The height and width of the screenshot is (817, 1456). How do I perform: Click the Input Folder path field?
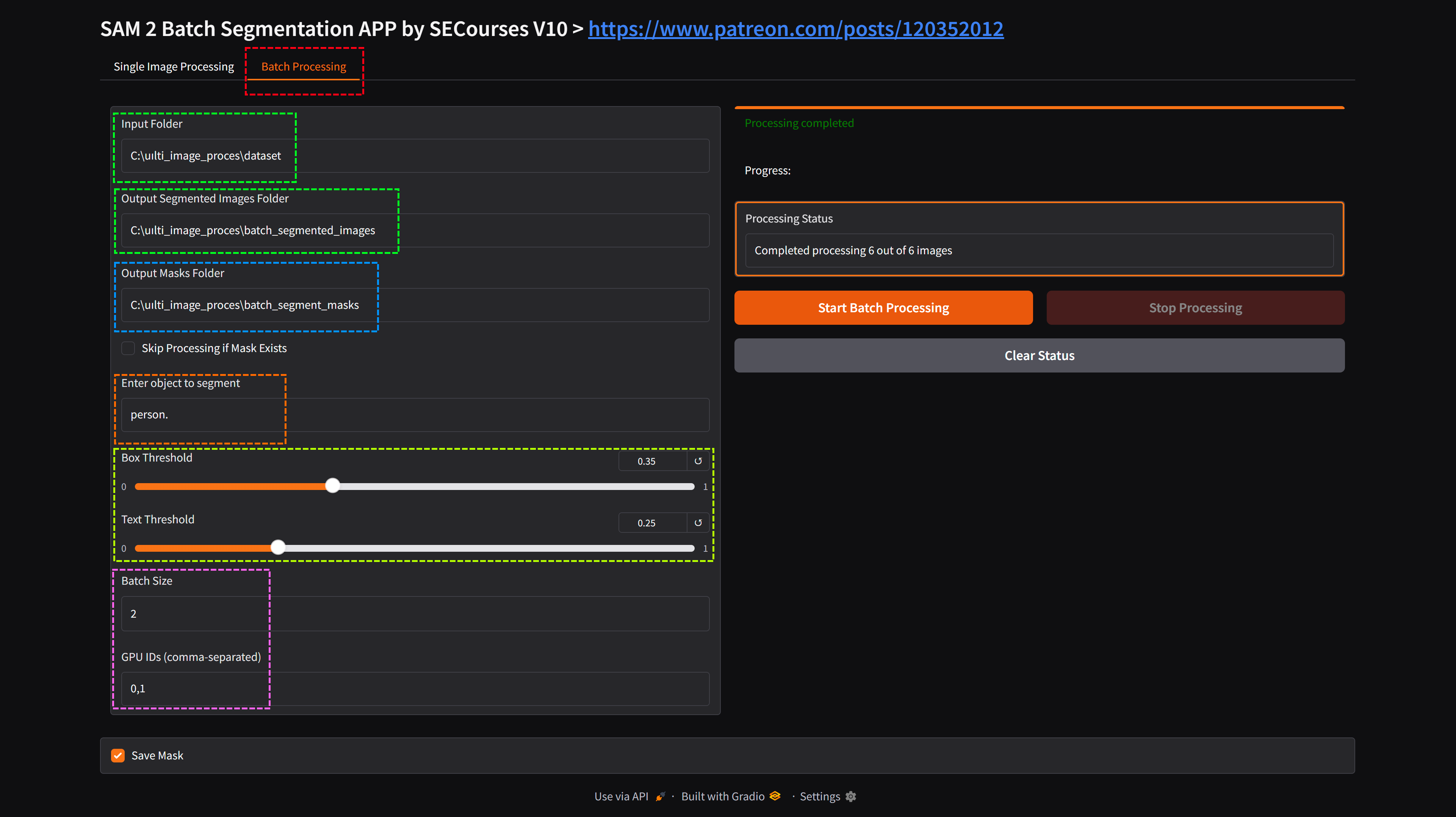point(415,156)
